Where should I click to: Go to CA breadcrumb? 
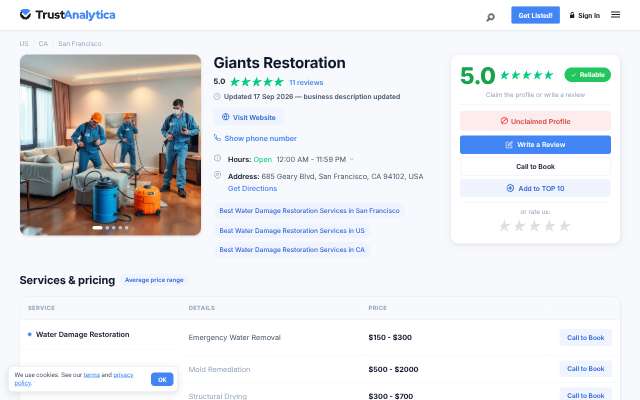pyautogui.click(x=43, y=43)
